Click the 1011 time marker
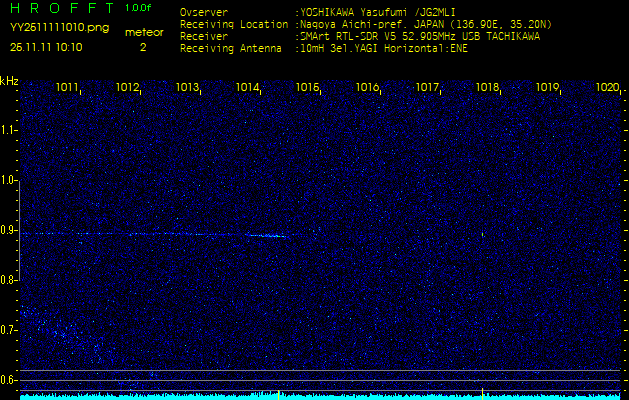Screen dimensions: 629x400 coord(68,88)
